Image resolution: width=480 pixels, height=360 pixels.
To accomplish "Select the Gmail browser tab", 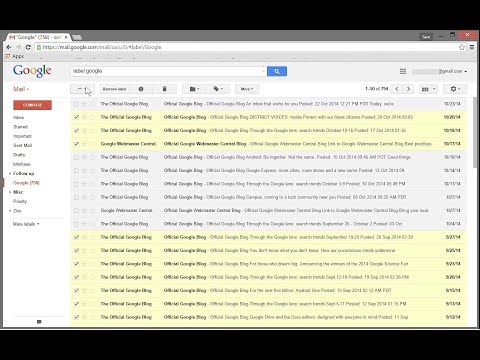I will click(38, 37).
